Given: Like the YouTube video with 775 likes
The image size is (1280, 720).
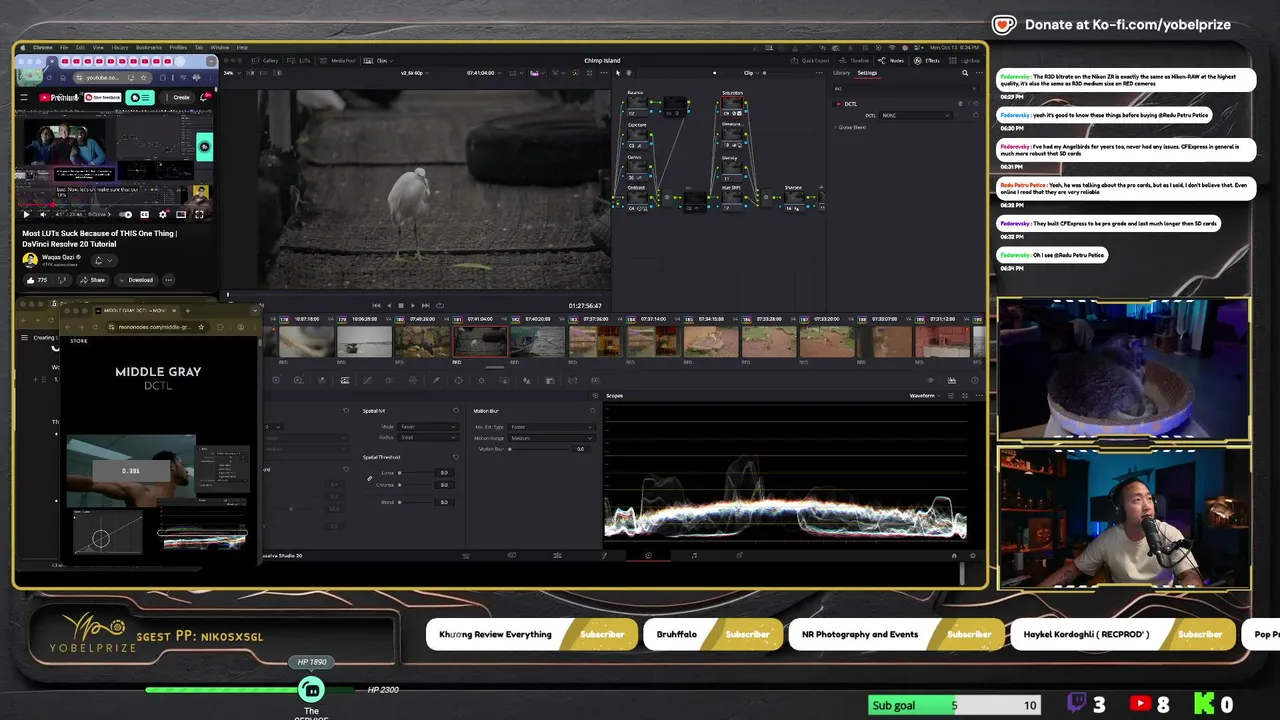Looking at the screenshot, I should point(37,280).
